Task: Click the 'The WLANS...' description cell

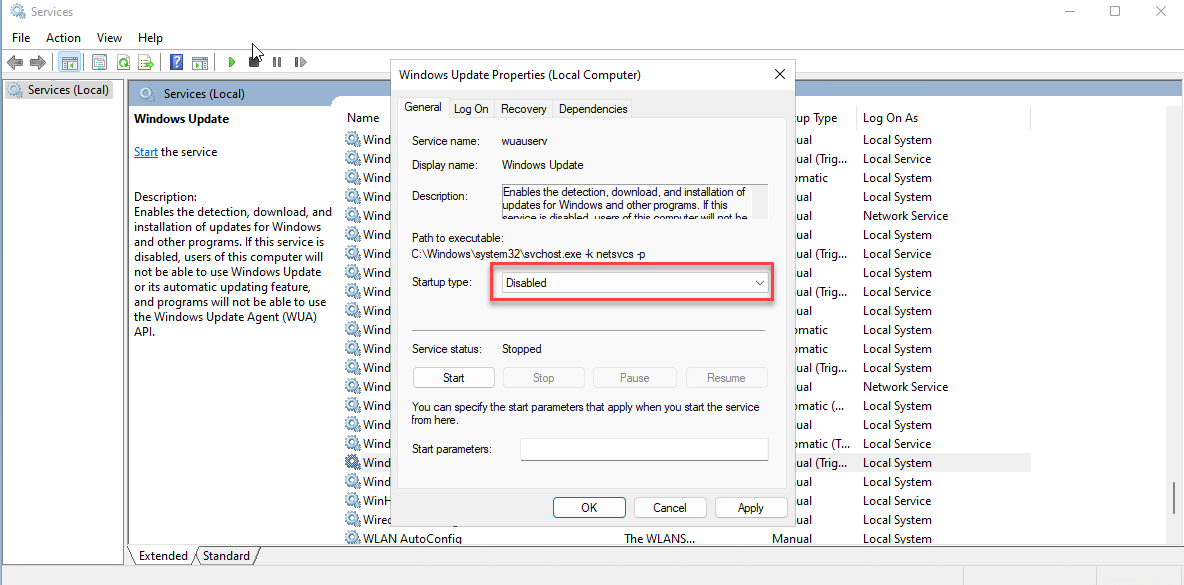Action: [x=658, y=538]
